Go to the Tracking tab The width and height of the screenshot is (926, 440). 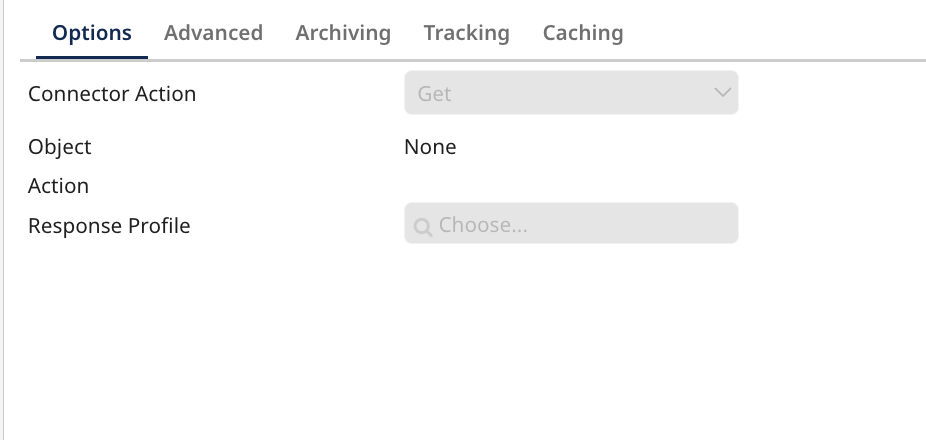pos(467,32)
